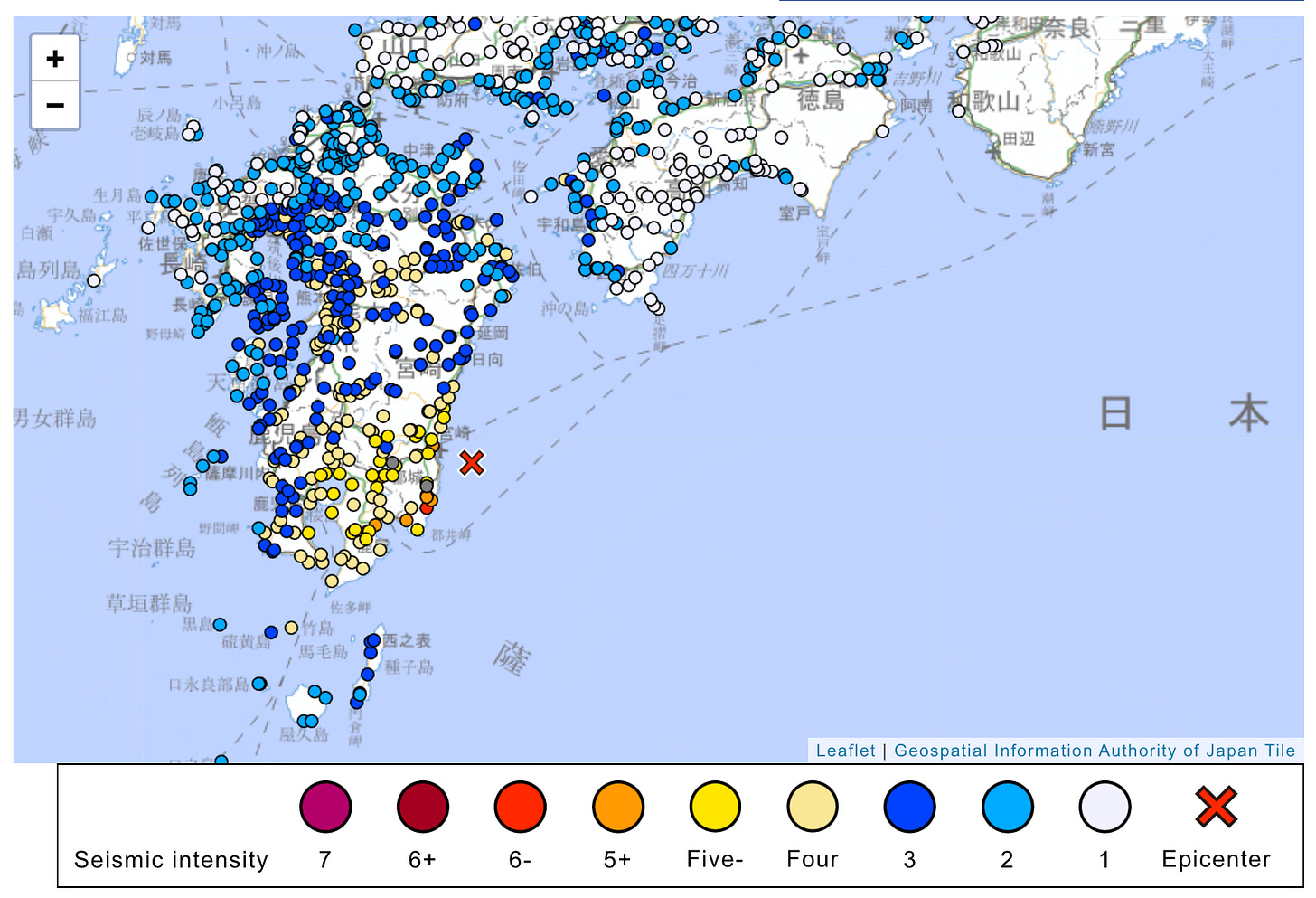Select the seismic intensity 6+ legend circle
The image size is (1316, 898).
click(422, 807)
